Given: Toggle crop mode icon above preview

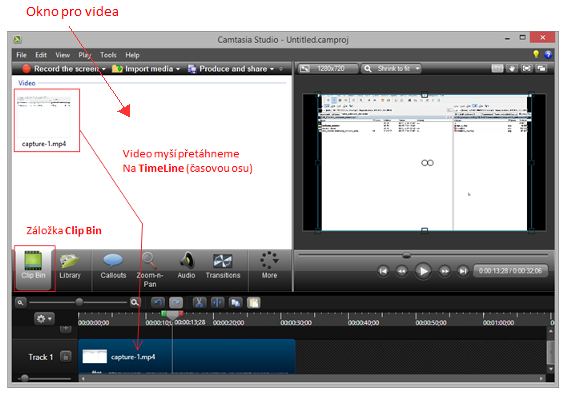Looking at the screenshot, I should coord(497,68).
